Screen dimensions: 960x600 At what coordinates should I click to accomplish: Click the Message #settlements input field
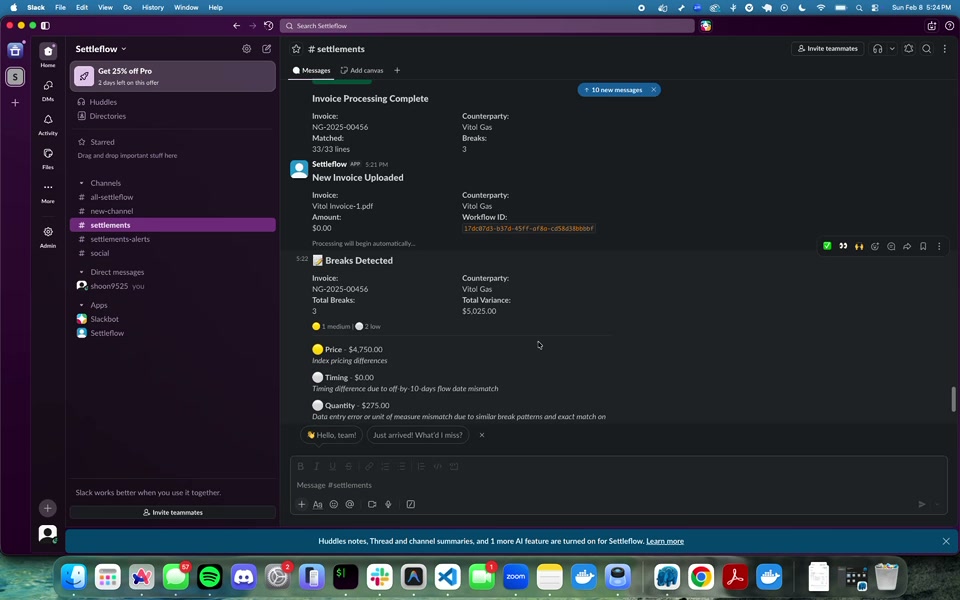click(x=600, y=485)
